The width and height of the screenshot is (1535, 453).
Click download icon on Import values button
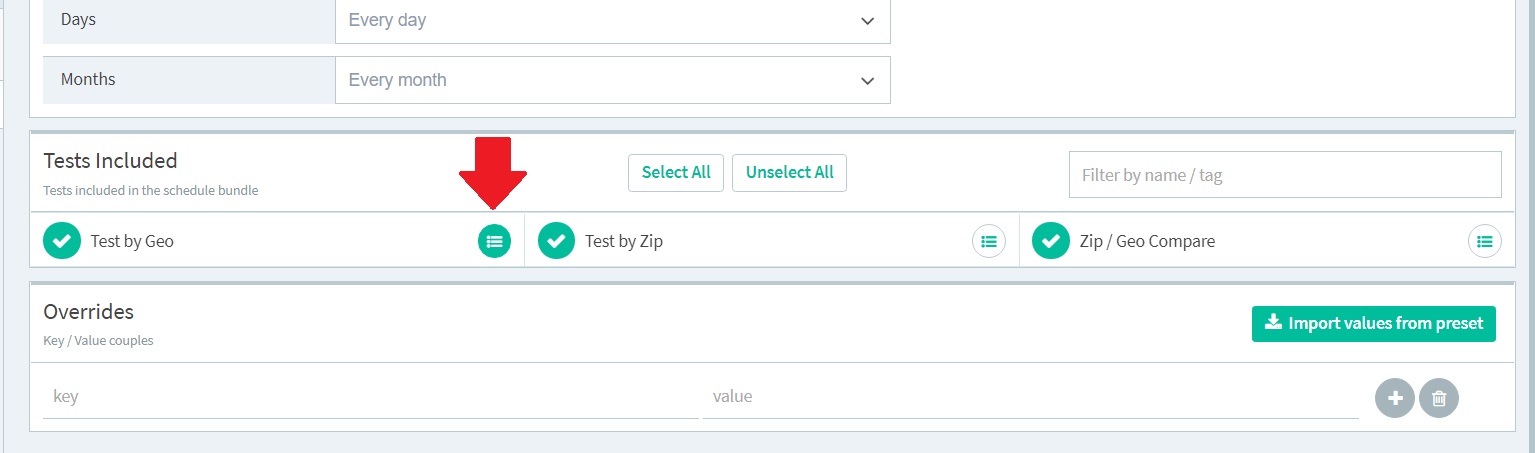tap(1273, 323)
